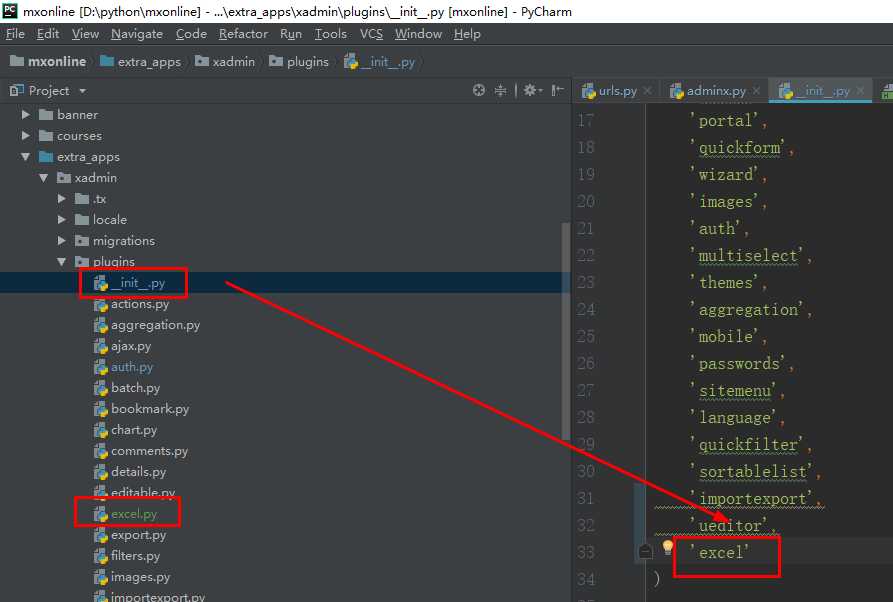Select batch.py in the project tree
Viewport: 893px width, 602px height.
tap(127, 388)
